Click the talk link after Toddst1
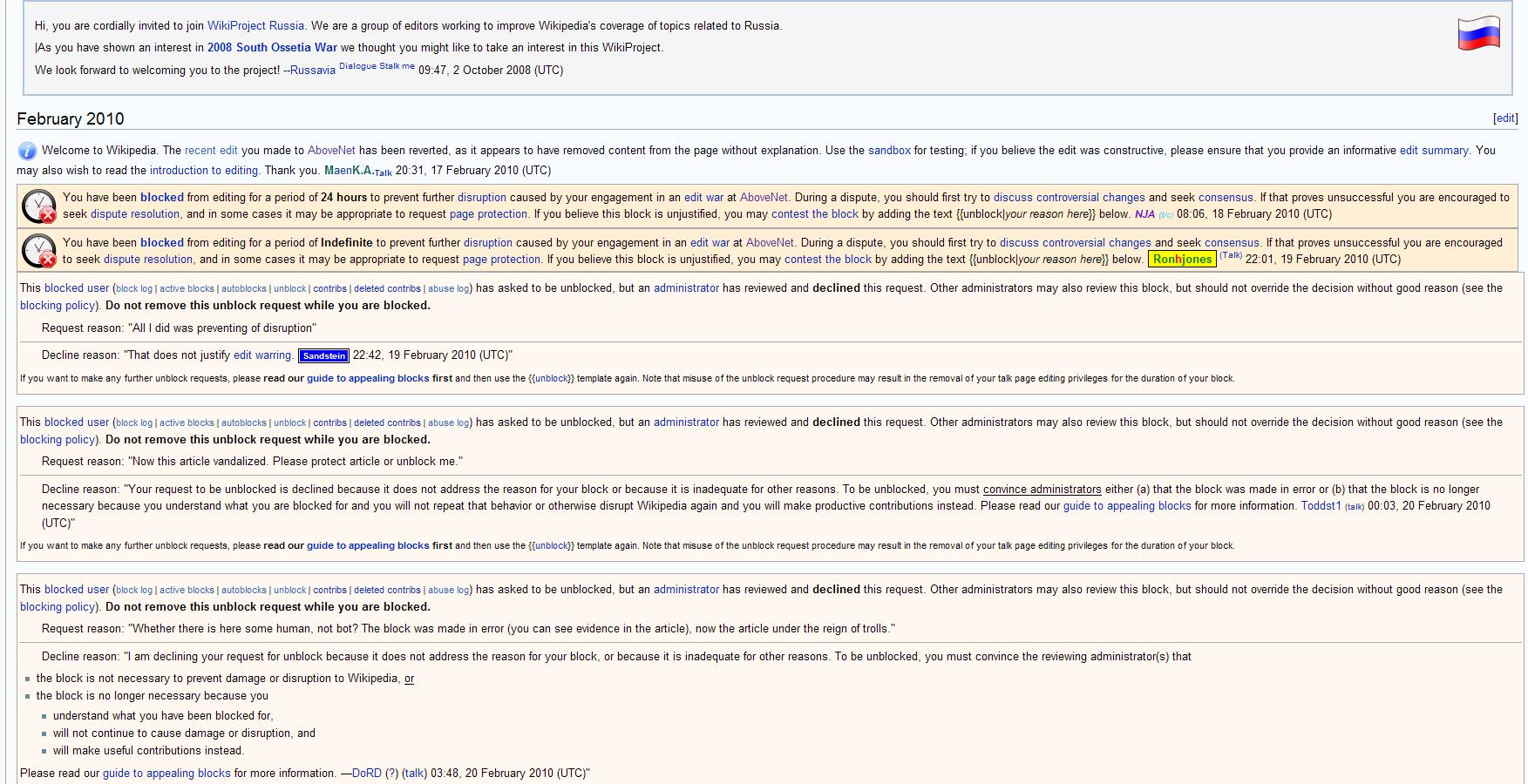 click(x=1355, y=507)
